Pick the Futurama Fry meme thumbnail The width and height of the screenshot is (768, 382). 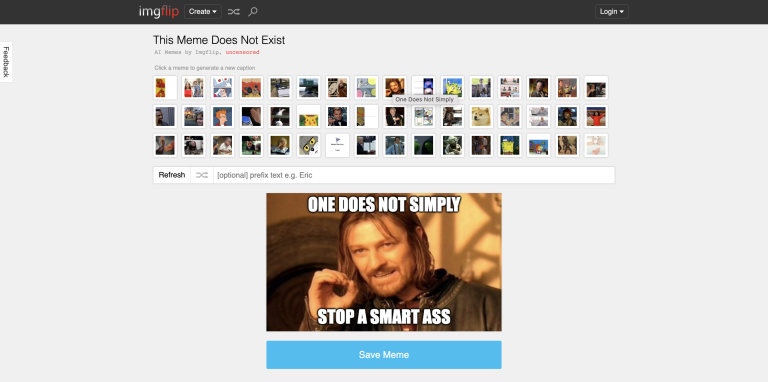(222, 117)
